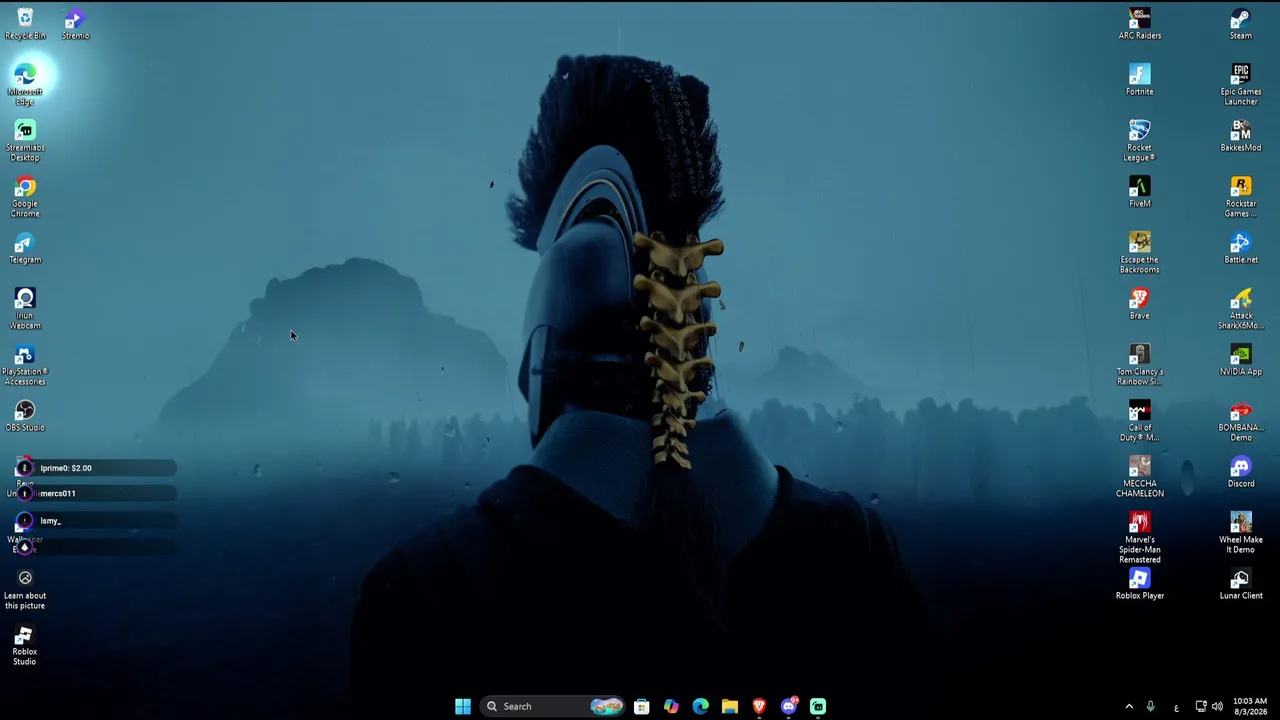Select the Stremio desktop shortcut
Image resolution: width=1280 pixels, height=720 pixels.
click(x=75, y=24)
